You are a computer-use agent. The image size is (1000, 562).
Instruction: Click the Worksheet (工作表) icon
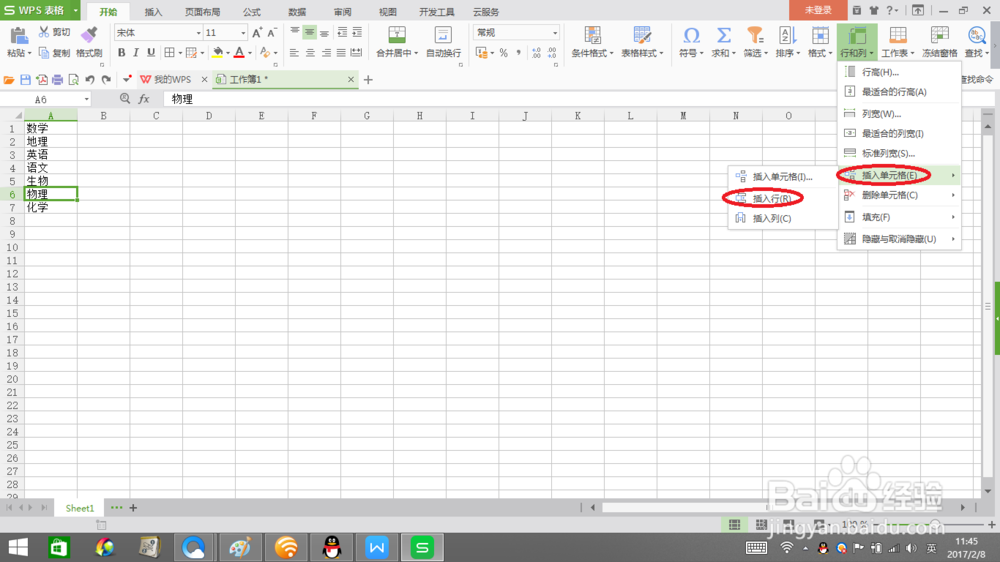point(897,34)
